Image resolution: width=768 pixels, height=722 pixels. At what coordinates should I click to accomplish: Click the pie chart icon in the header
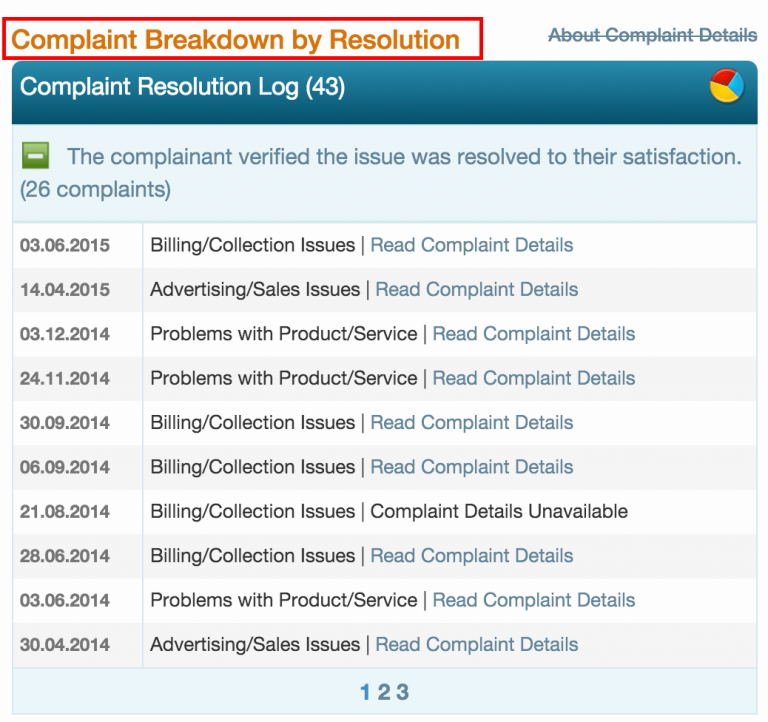726,87
